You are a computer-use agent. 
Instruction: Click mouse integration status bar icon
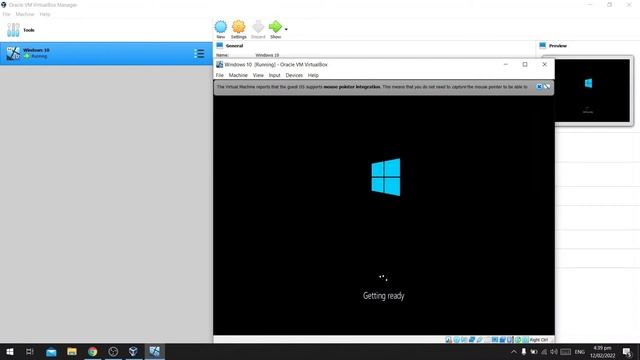click(518, 340)
